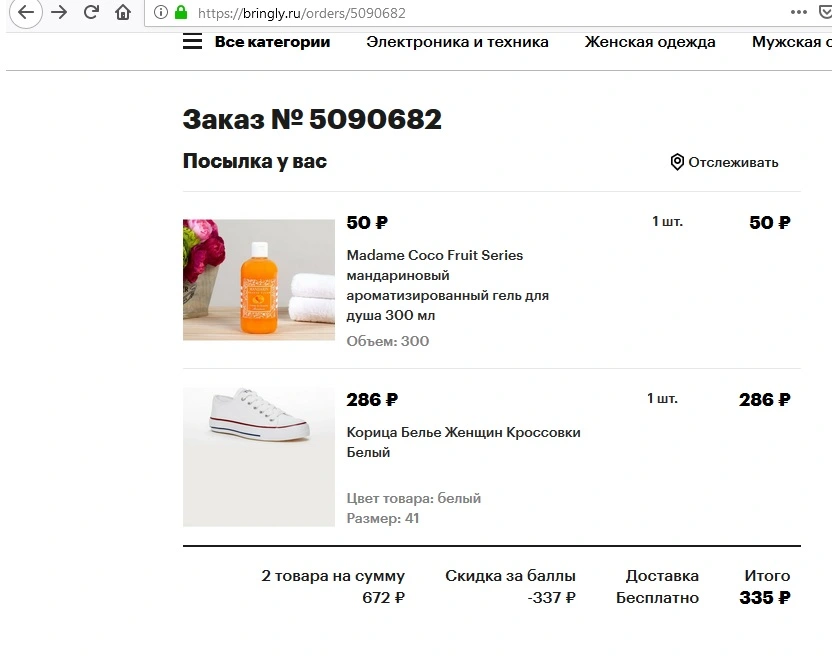View connection security via green padlock

tap(181, 12)
